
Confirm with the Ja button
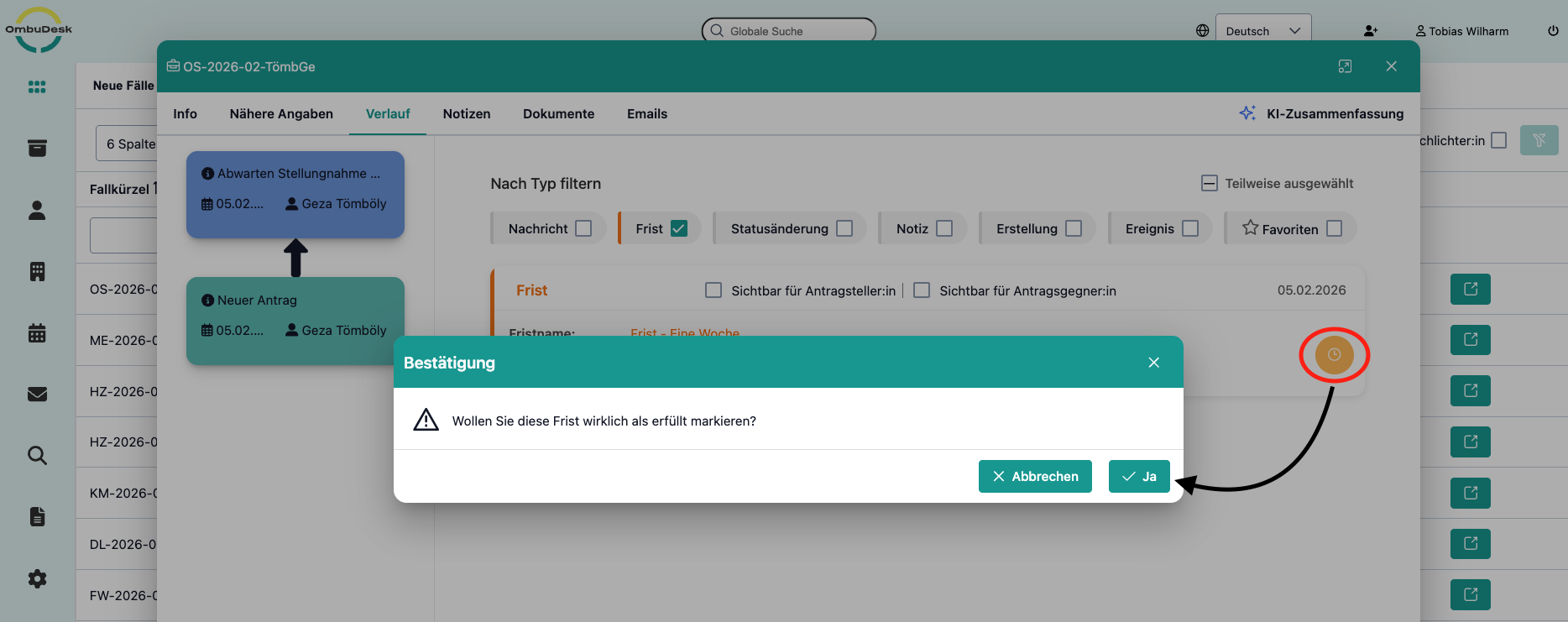pyautogui.click(x=1138, y=476)
